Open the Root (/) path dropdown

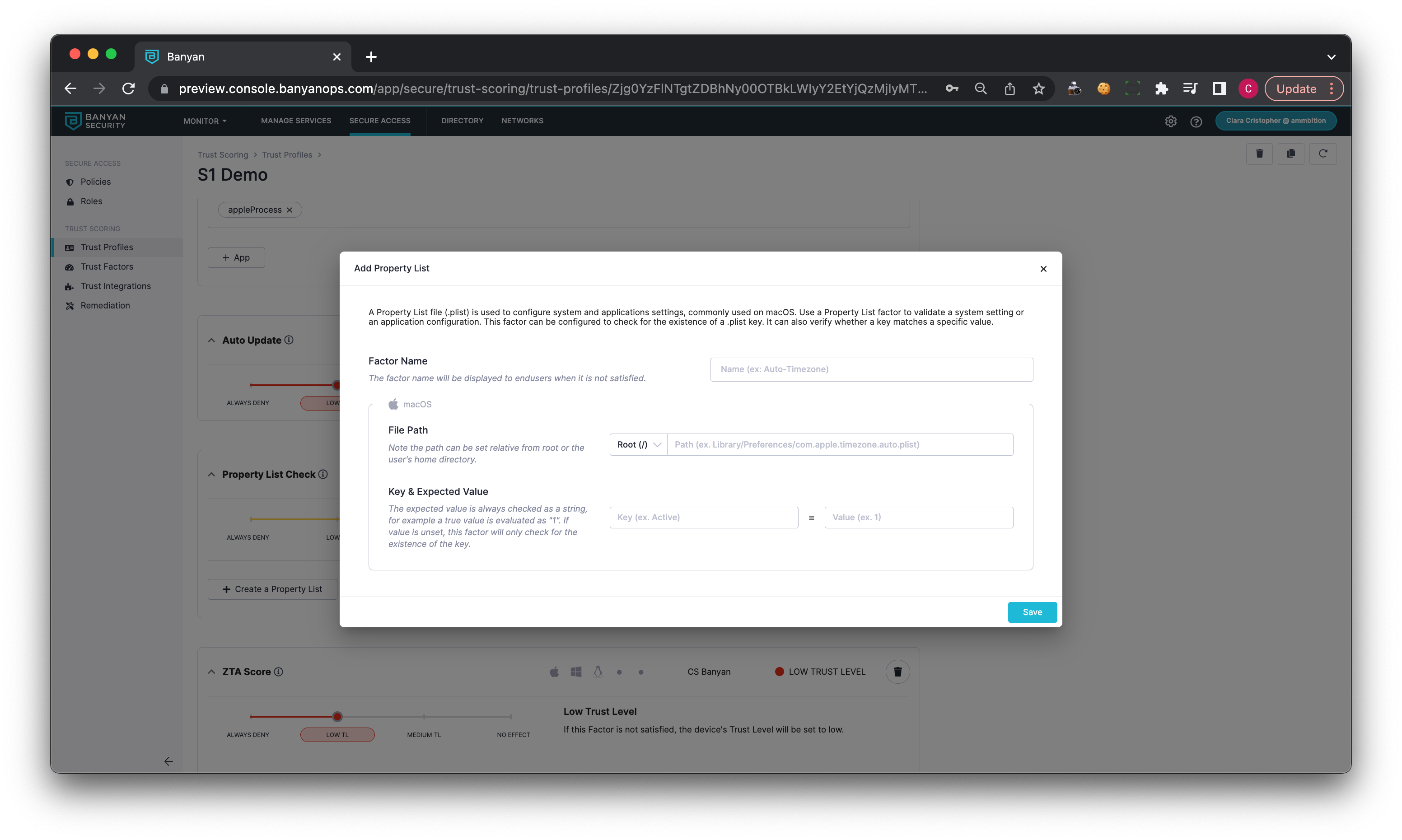coord(638,444)
